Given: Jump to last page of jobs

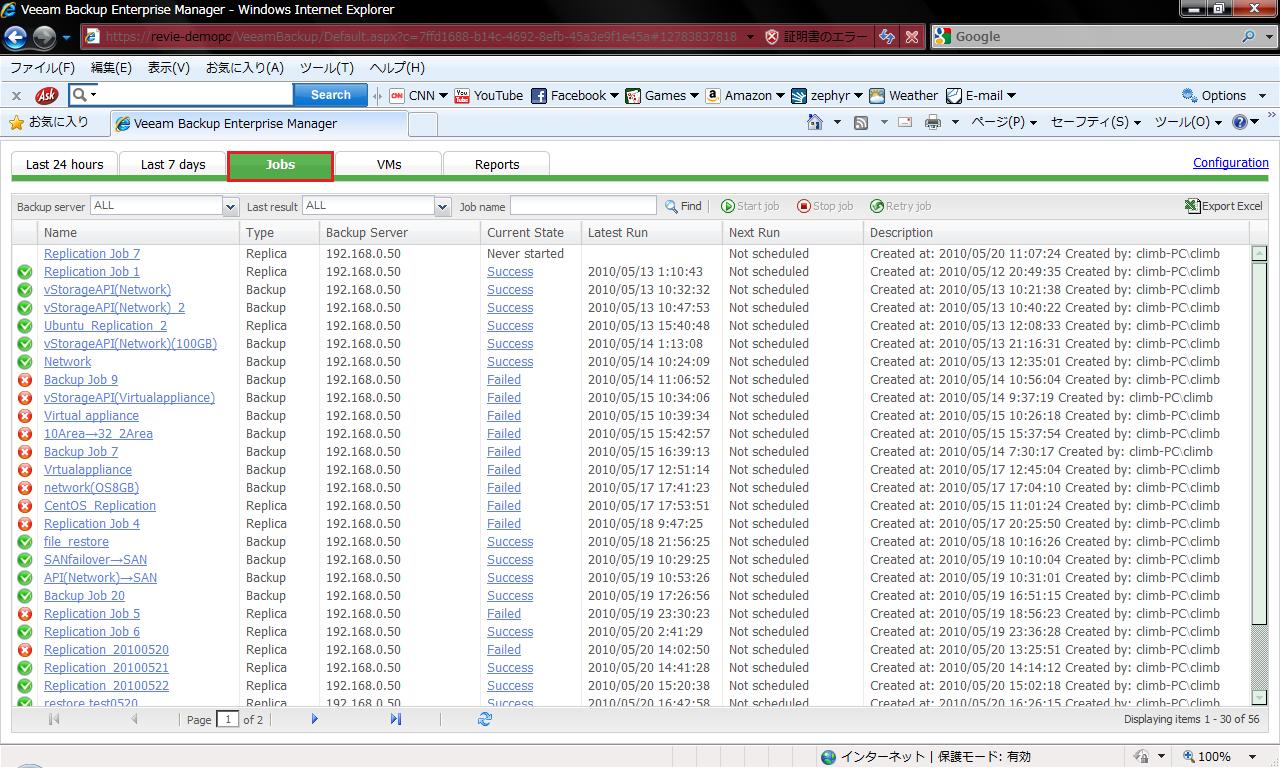Looking at the screenshot, I should tap(396, 719).
